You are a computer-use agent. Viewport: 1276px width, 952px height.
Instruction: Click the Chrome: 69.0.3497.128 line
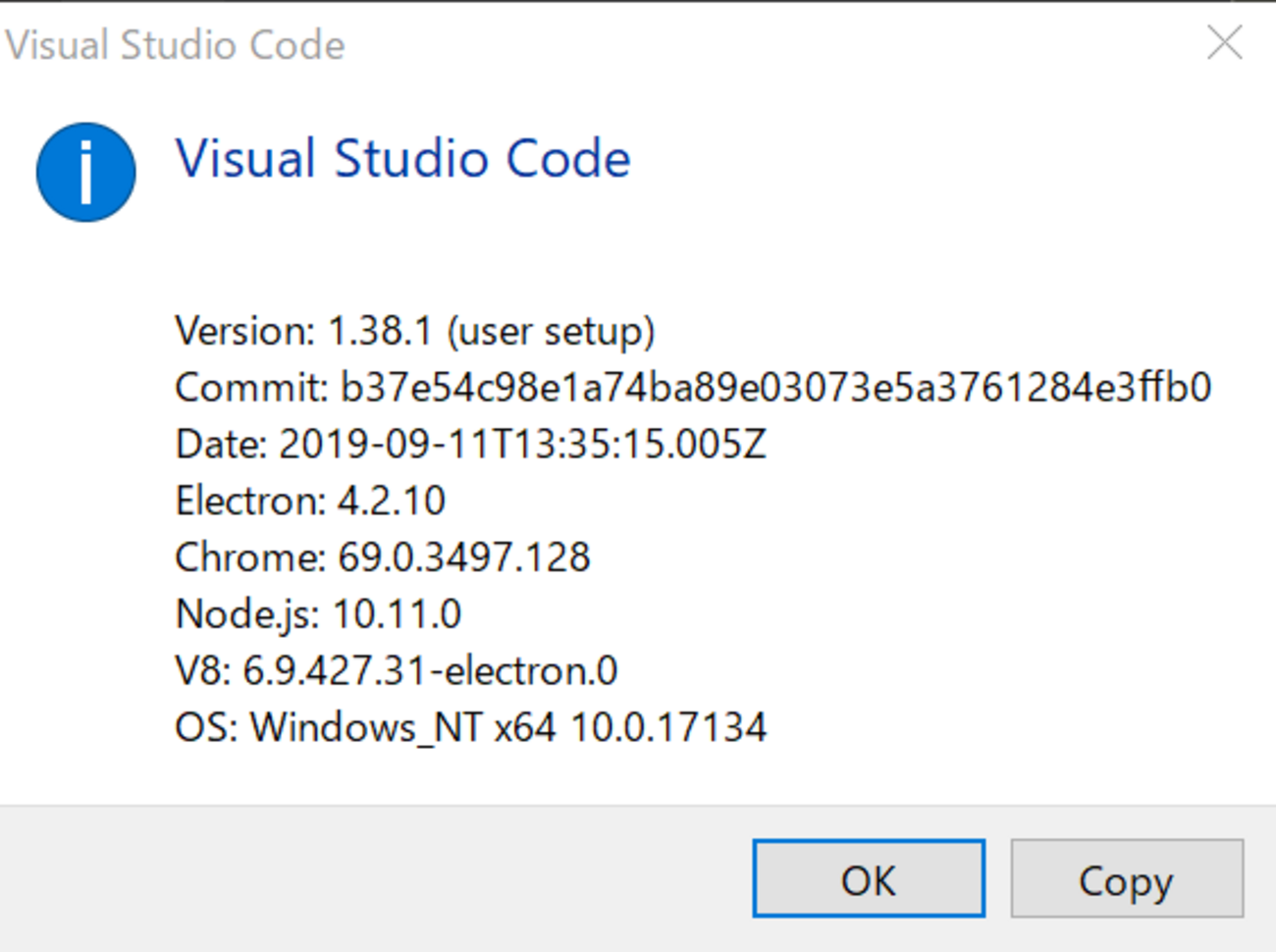tap(383, 557)
